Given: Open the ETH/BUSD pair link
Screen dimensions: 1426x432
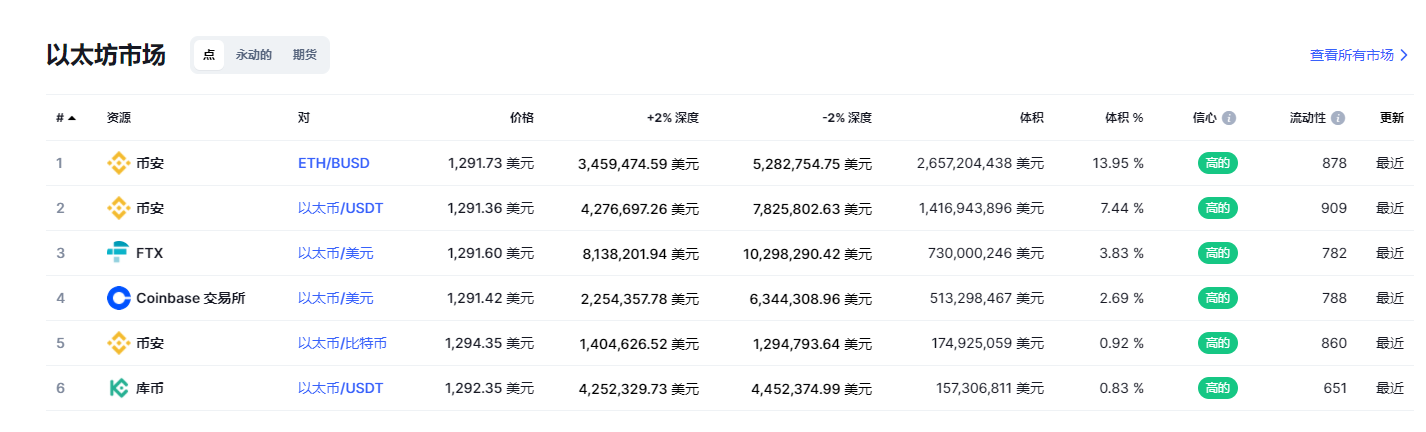Looking at the screenshot, I should click(334, 163).
